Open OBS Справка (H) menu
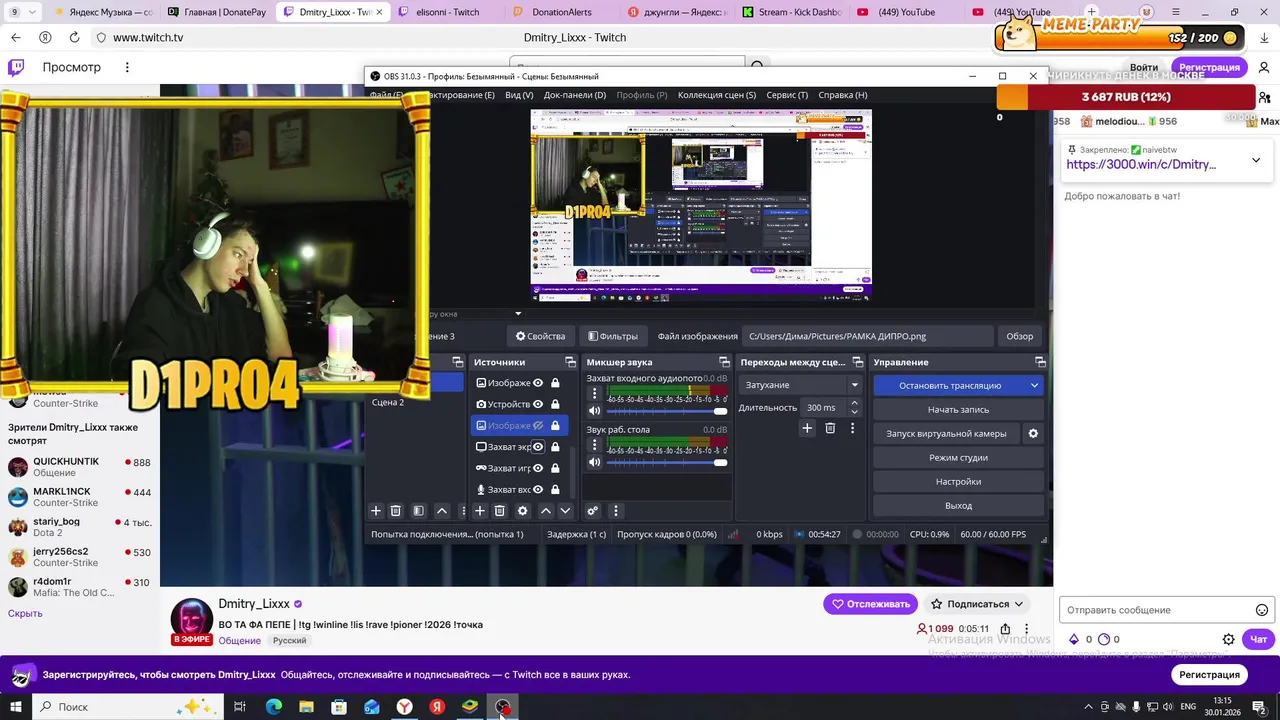 click(843, 95)
